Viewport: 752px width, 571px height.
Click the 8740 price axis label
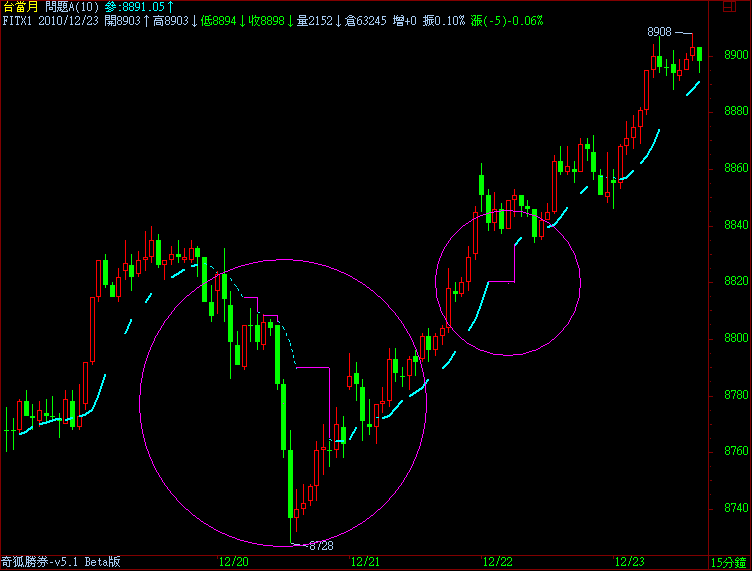tap(736, 508)
